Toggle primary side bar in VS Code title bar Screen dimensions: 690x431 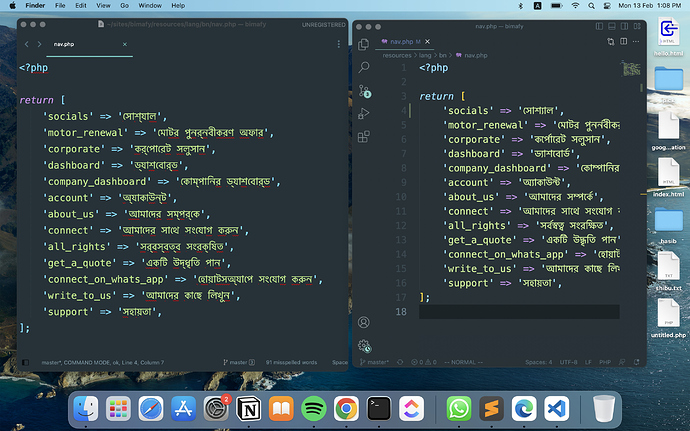(599, 26)
